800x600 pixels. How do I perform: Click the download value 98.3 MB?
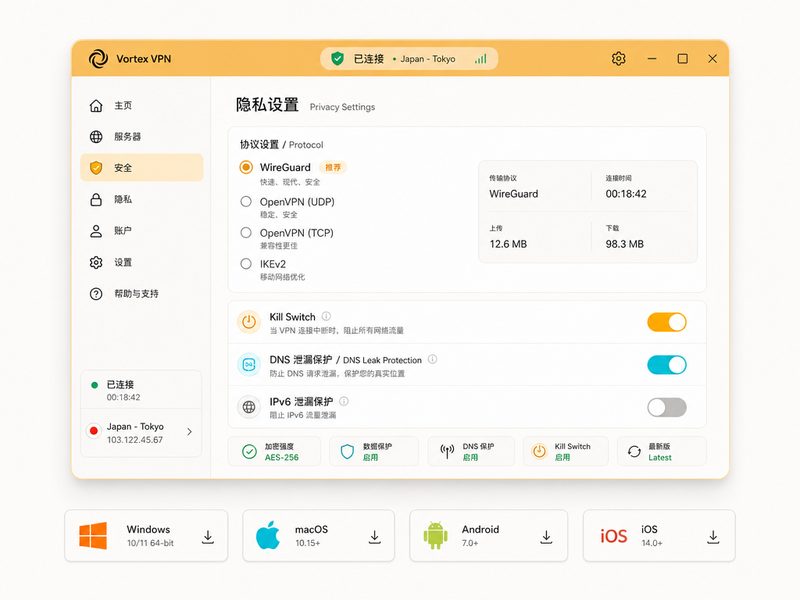click(x=624, y=244)
